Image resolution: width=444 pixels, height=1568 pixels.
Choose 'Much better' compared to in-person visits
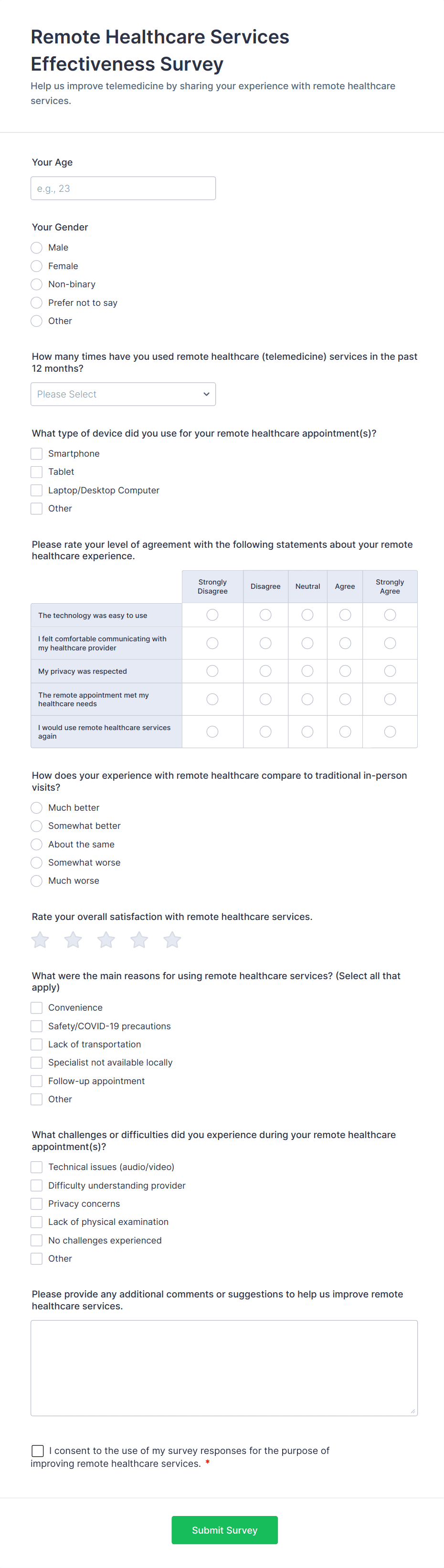36,808
